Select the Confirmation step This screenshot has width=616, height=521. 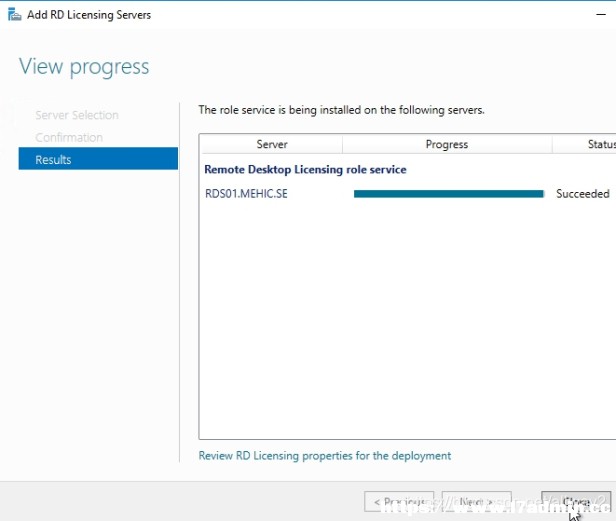(x=69, y=138)
